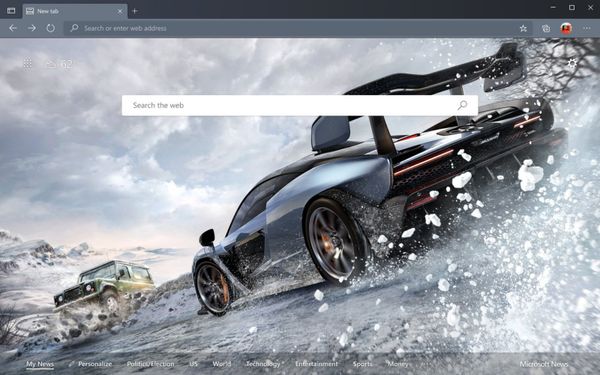The height and width of the screenshot is (375, 600).
Task: Open Settings and more ellipsis menu
Action: [587, 28]
